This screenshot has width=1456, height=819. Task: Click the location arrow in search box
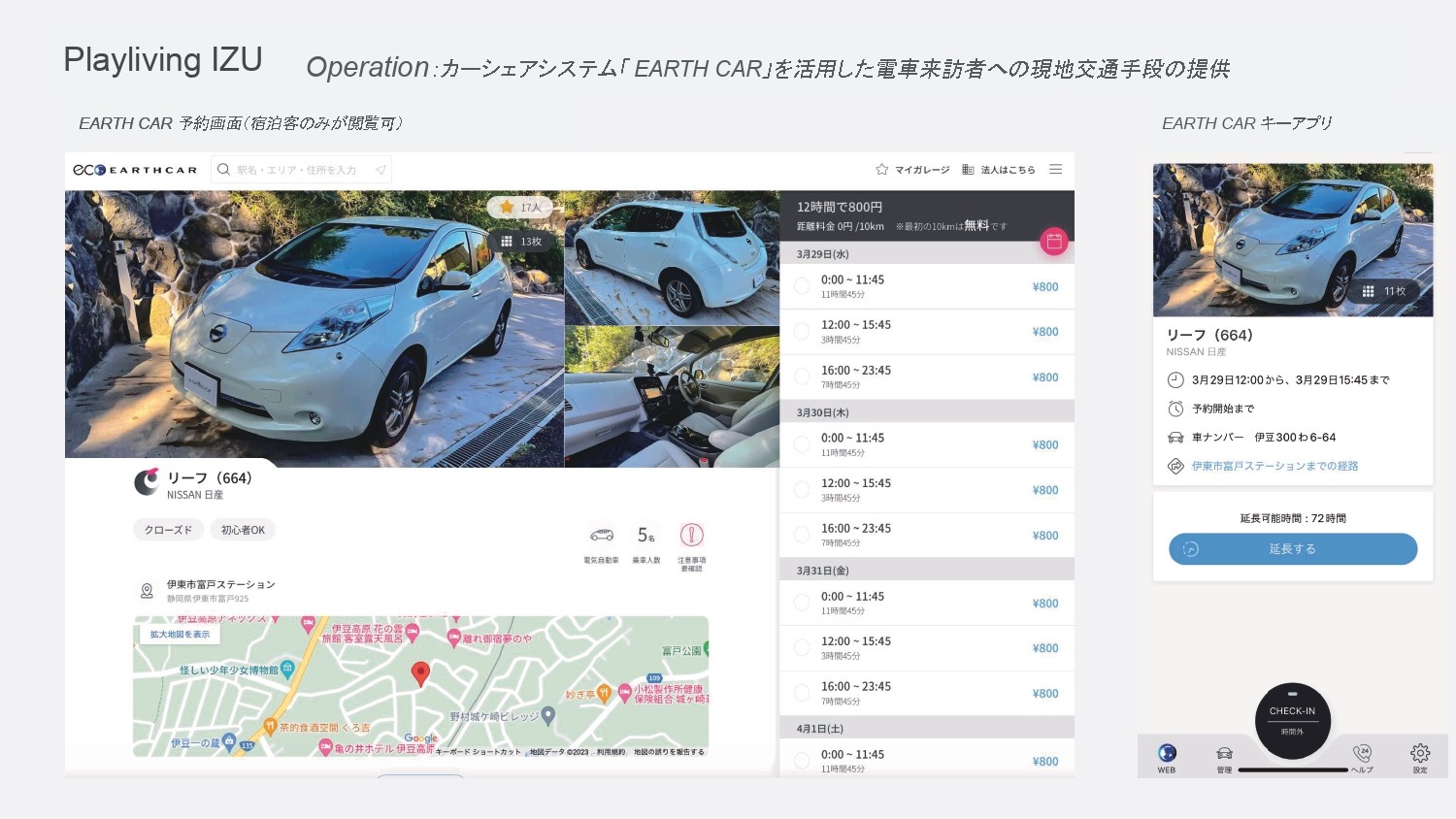(x=381, y=170)
